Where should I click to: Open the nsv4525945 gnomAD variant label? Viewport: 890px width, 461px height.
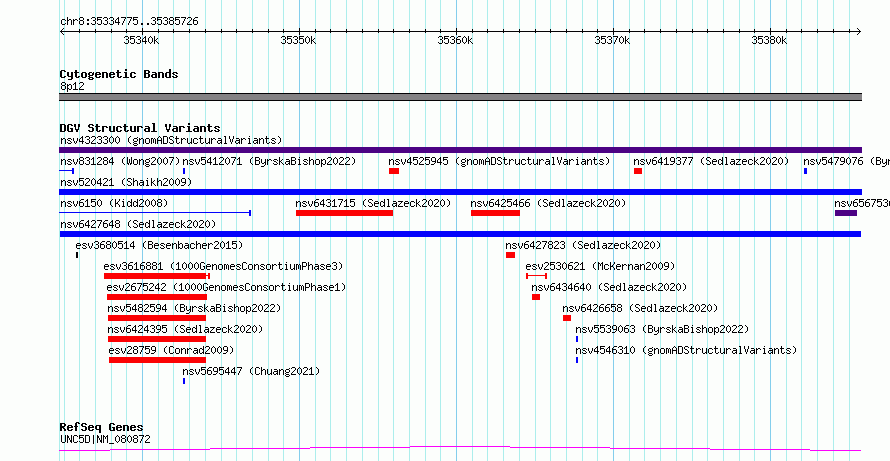499,161
